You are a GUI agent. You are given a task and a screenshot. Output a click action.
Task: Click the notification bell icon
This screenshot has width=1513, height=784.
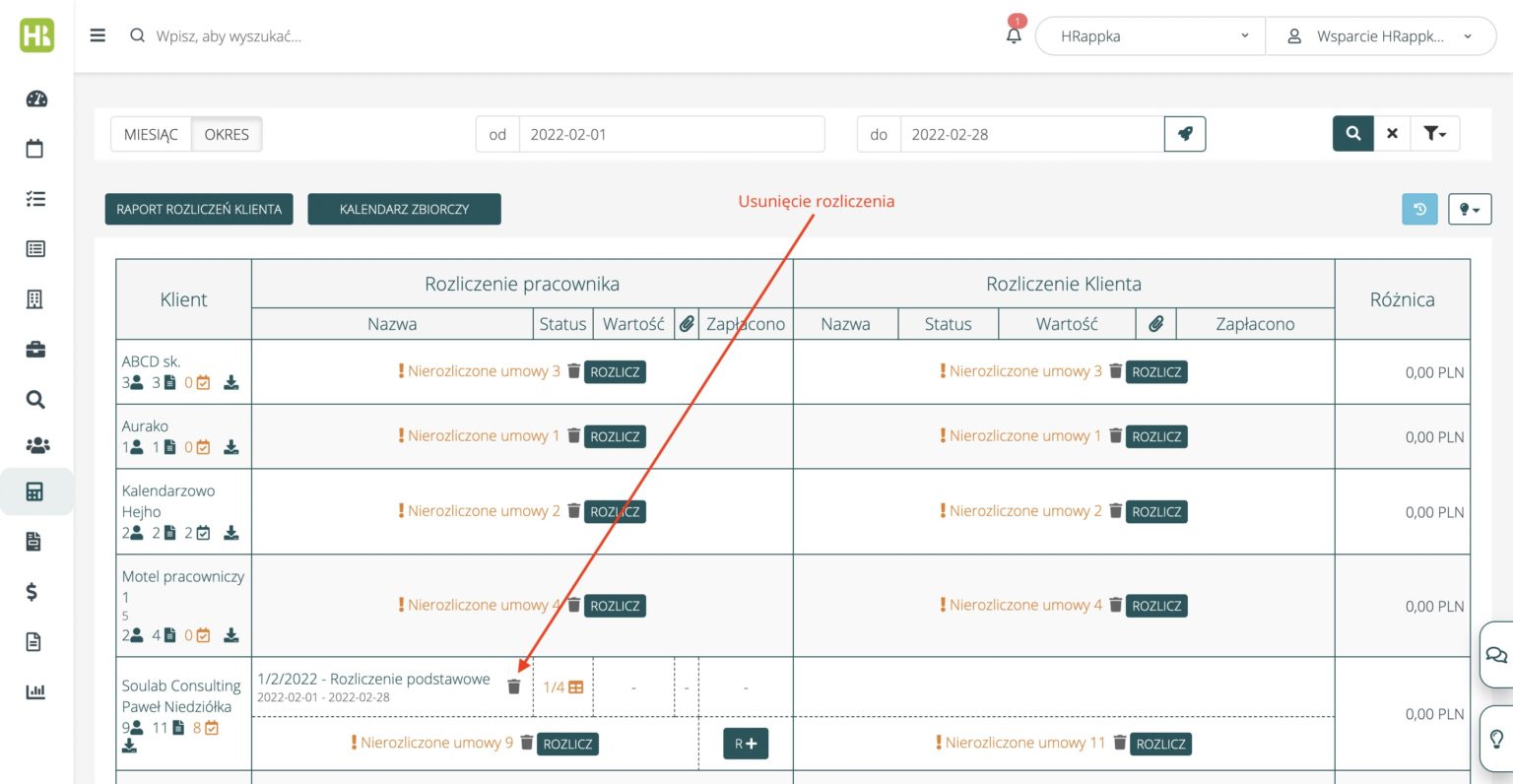point(1014,36)
